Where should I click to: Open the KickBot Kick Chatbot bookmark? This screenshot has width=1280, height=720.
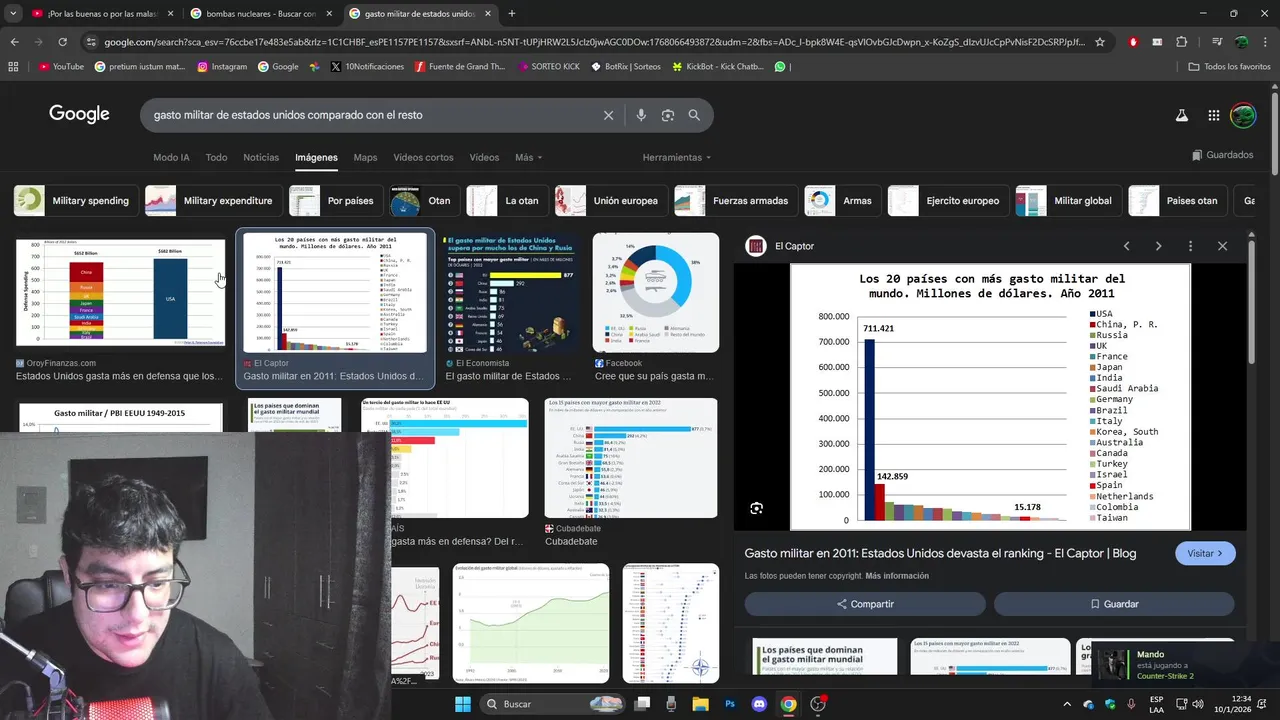tap(718, 67)
